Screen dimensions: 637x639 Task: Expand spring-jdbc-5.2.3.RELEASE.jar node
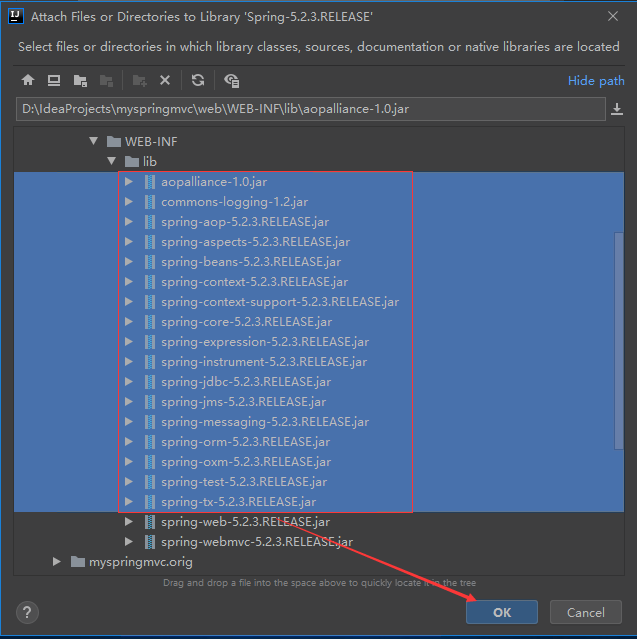tap(129, 381)
